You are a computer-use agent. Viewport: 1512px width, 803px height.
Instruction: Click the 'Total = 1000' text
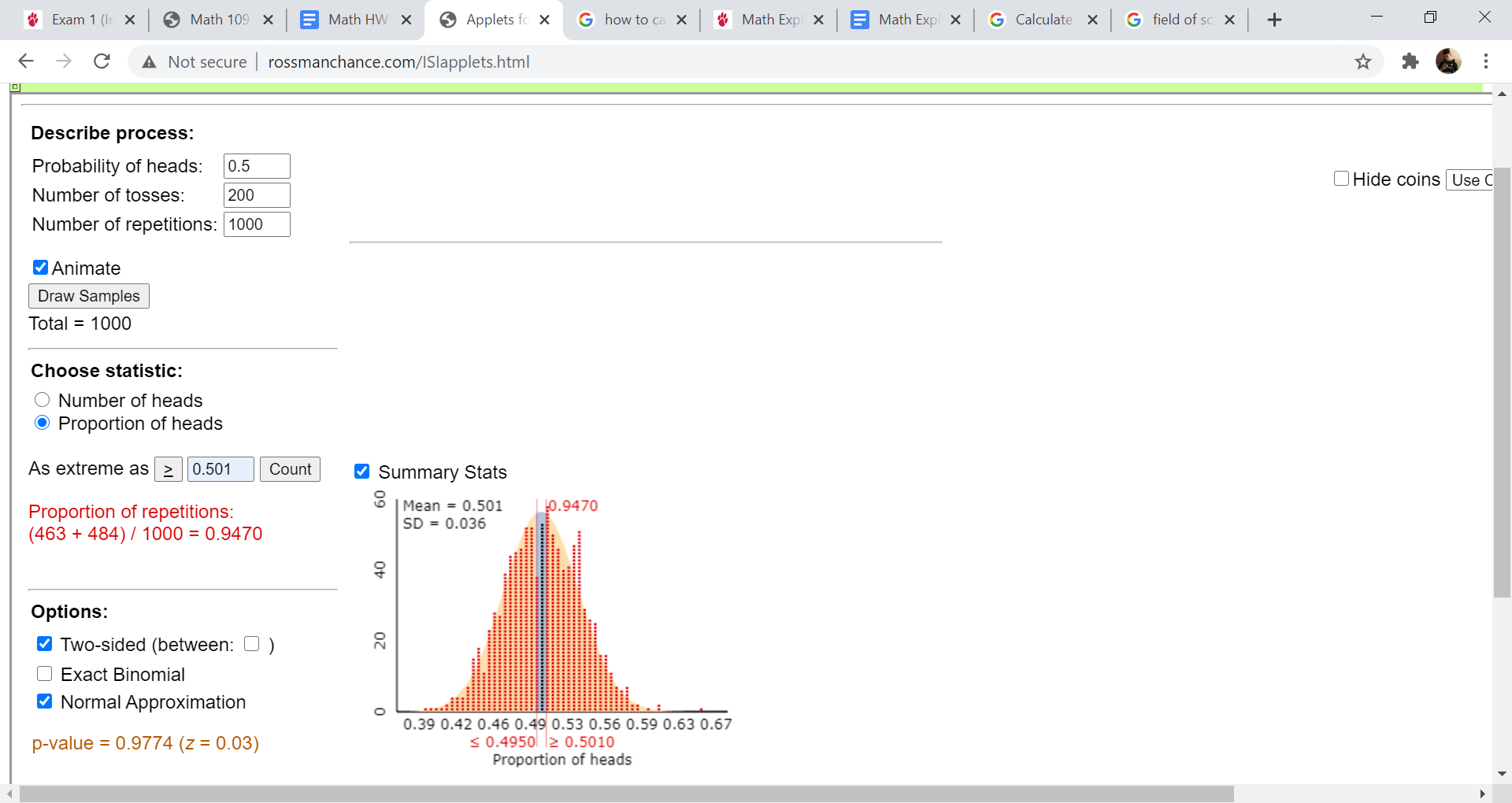coord(80,324)
